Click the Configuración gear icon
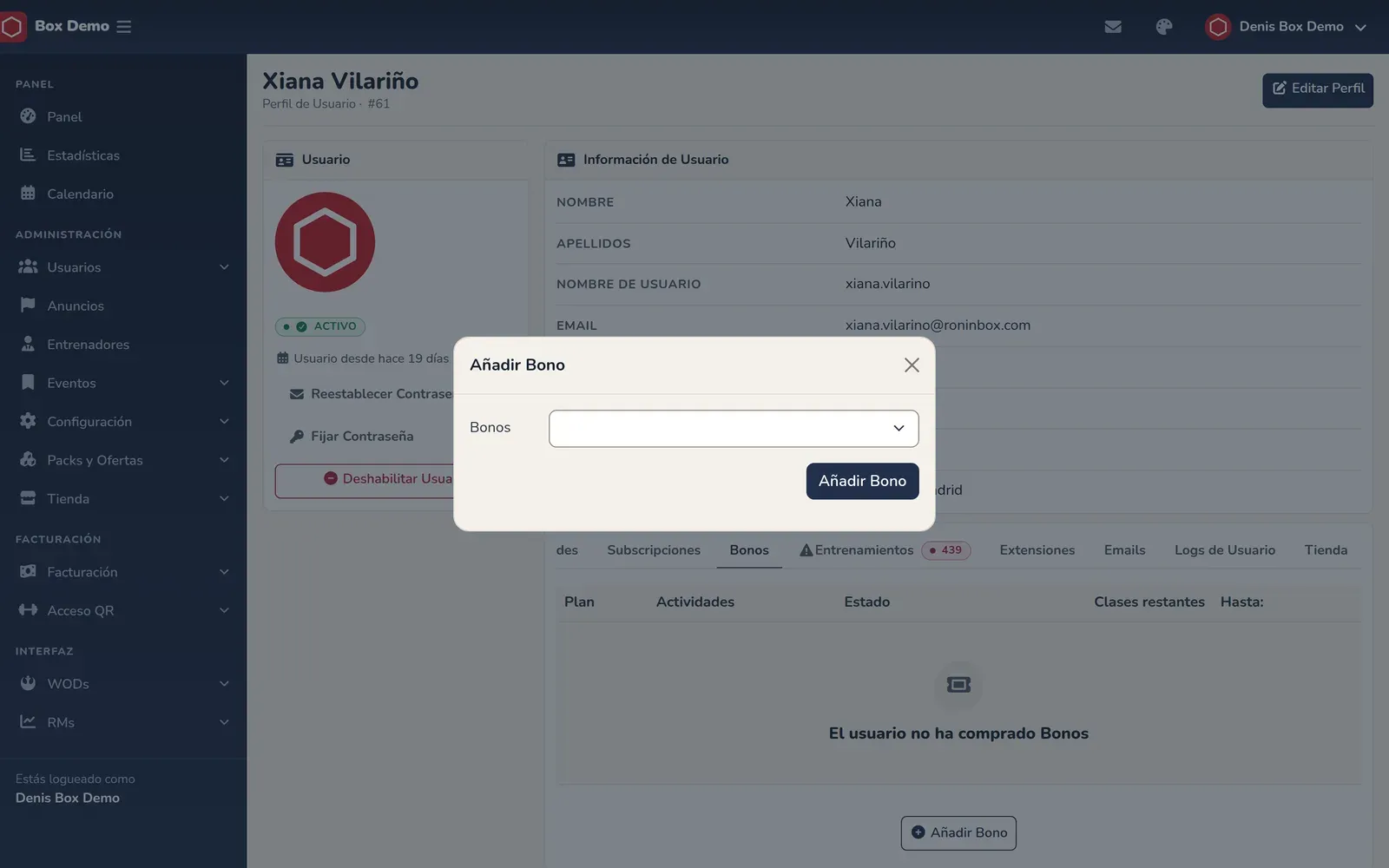Image resolution: width=1389 pixels, height=868 pixels. tap(28, 421)
